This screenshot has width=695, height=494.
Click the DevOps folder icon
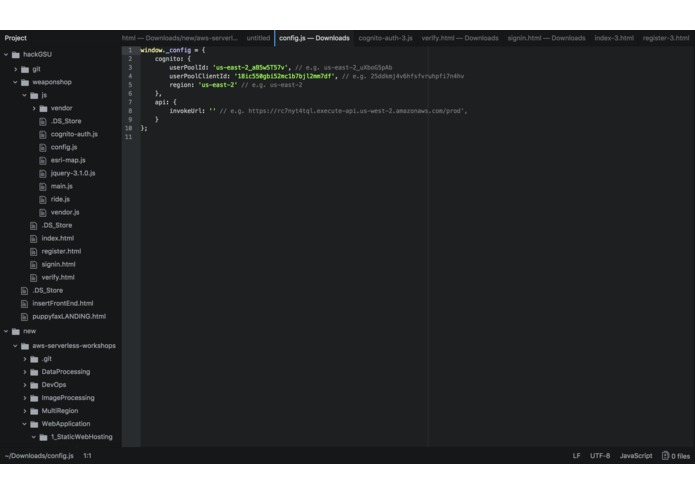click(34, 385)
